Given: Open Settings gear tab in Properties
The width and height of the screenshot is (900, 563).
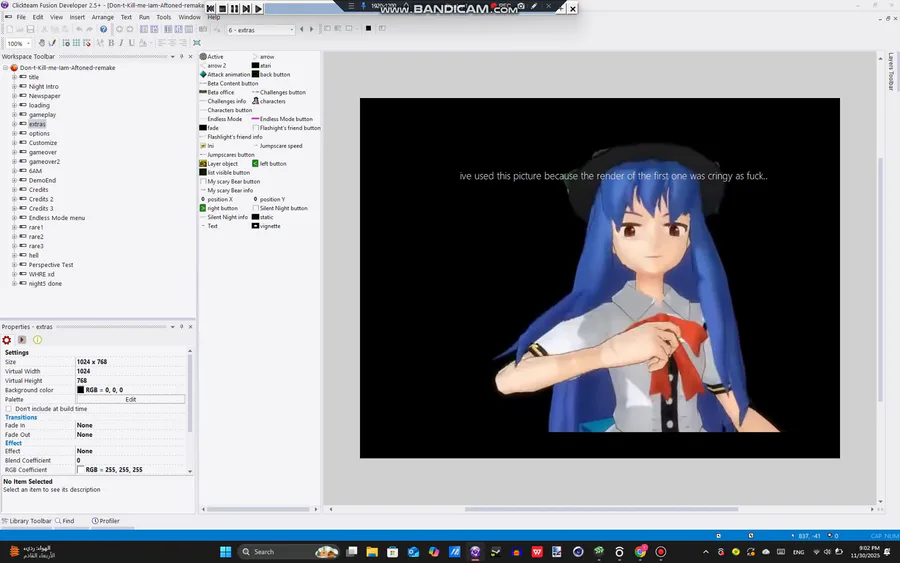Looking at the screenshot, I should click(x=7, y=340).
